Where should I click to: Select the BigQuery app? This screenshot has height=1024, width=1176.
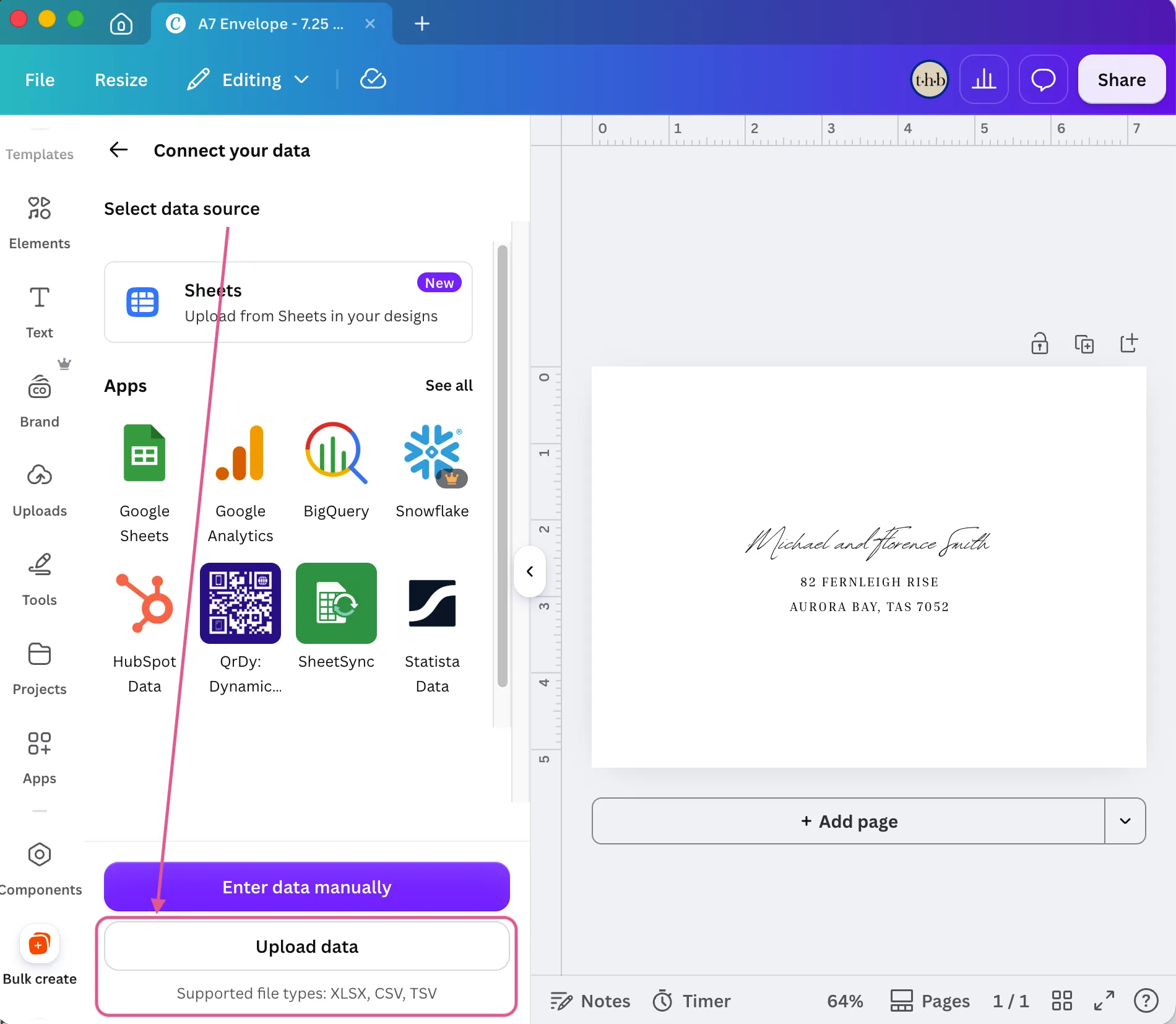pos(336,471)
